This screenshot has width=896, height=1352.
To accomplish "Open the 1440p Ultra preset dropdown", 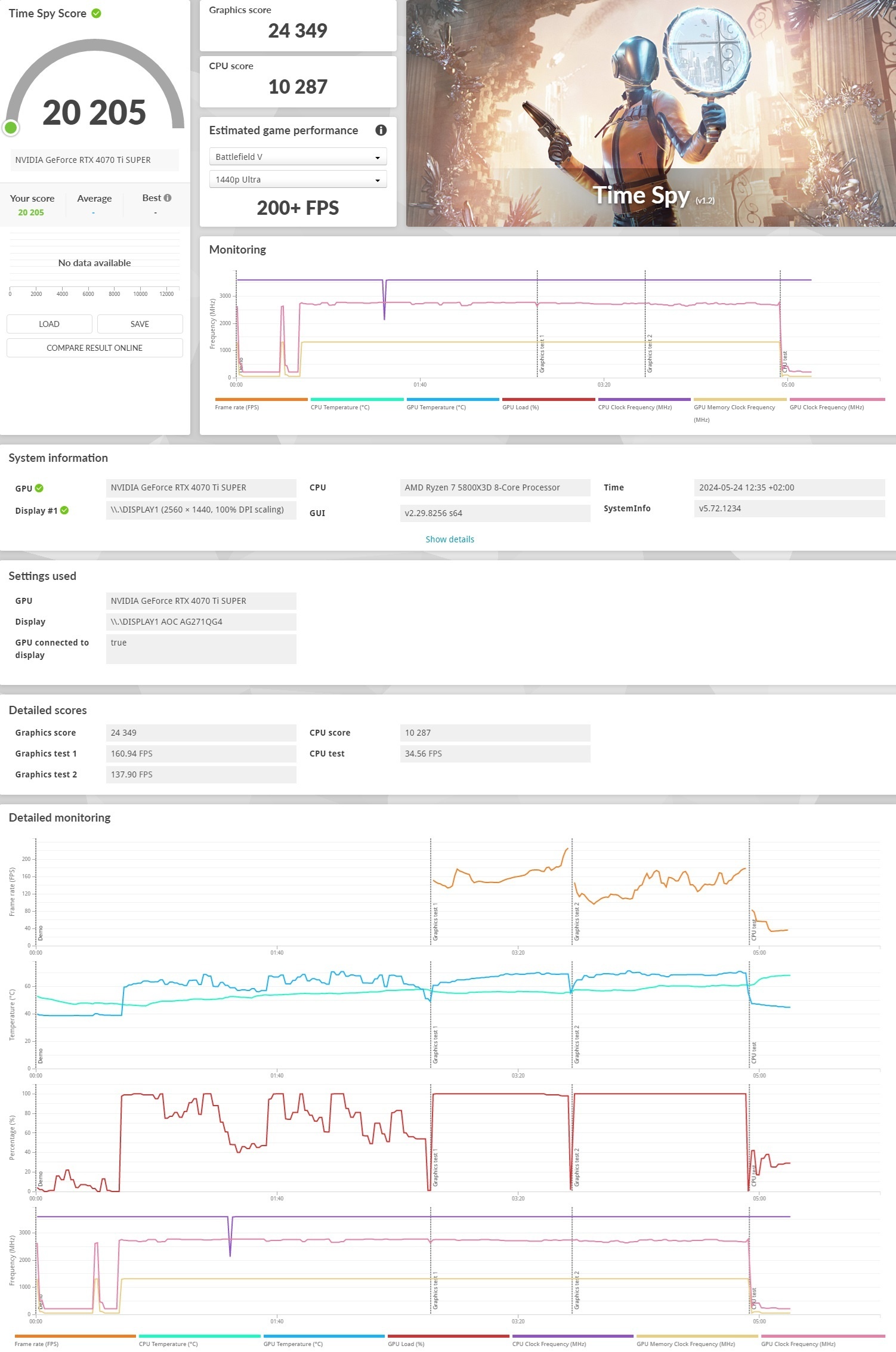I will [298, 180].
